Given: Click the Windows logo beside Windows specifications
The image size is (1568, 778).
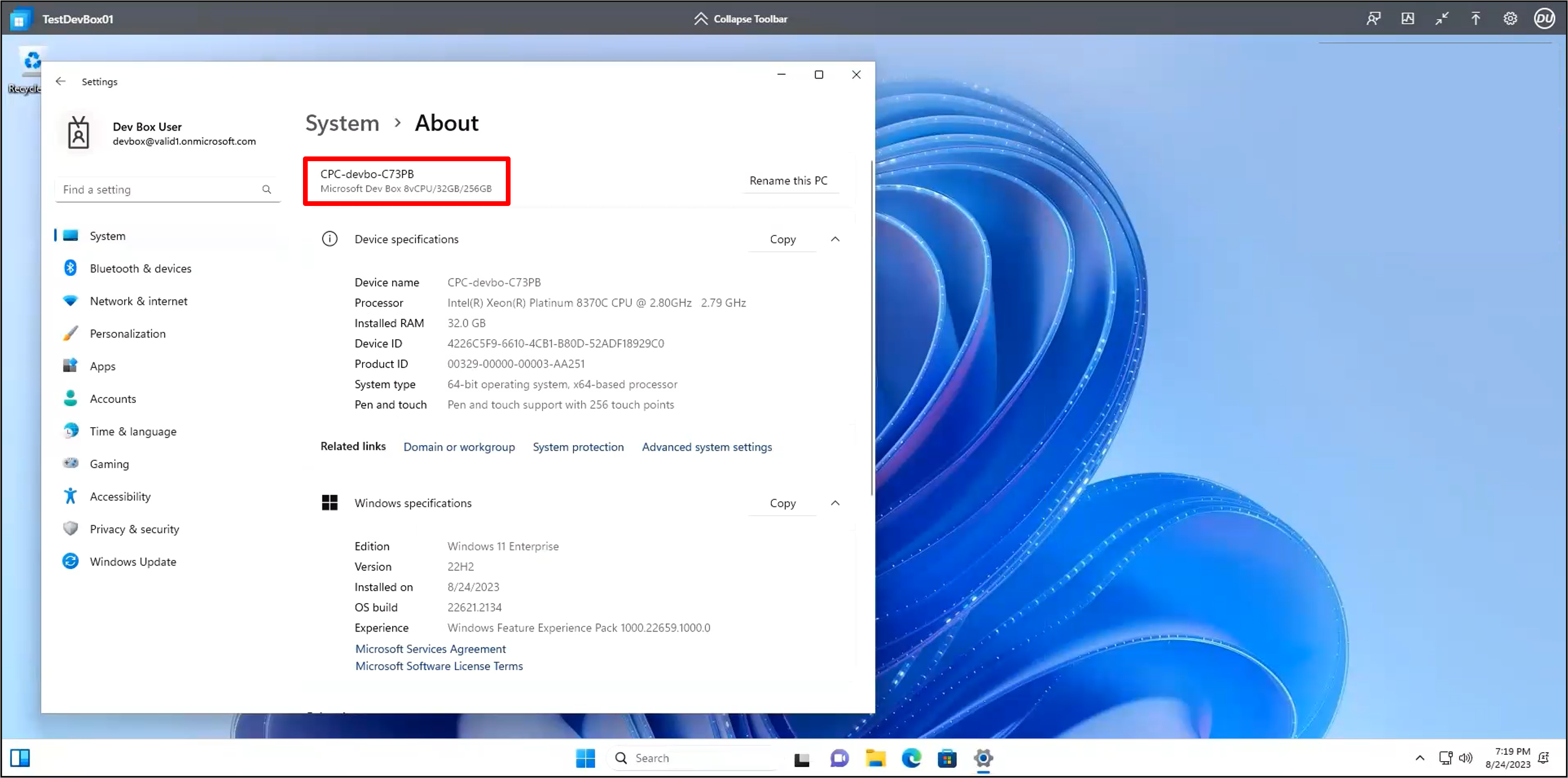Looking at the screenshot, I should point(329,503).
